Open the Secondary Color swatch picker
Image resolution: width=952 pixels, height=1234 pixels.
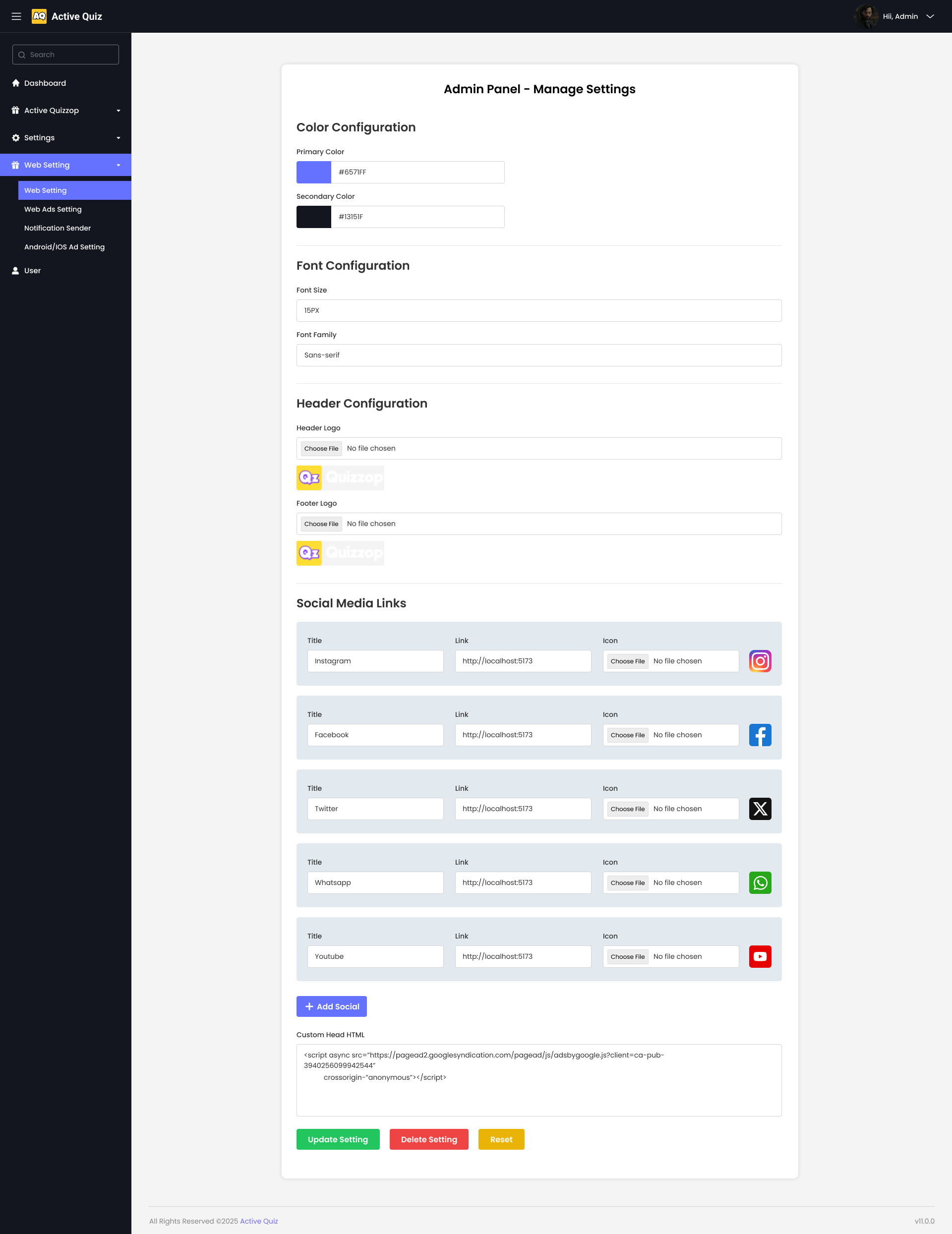[x=313, y=217]
